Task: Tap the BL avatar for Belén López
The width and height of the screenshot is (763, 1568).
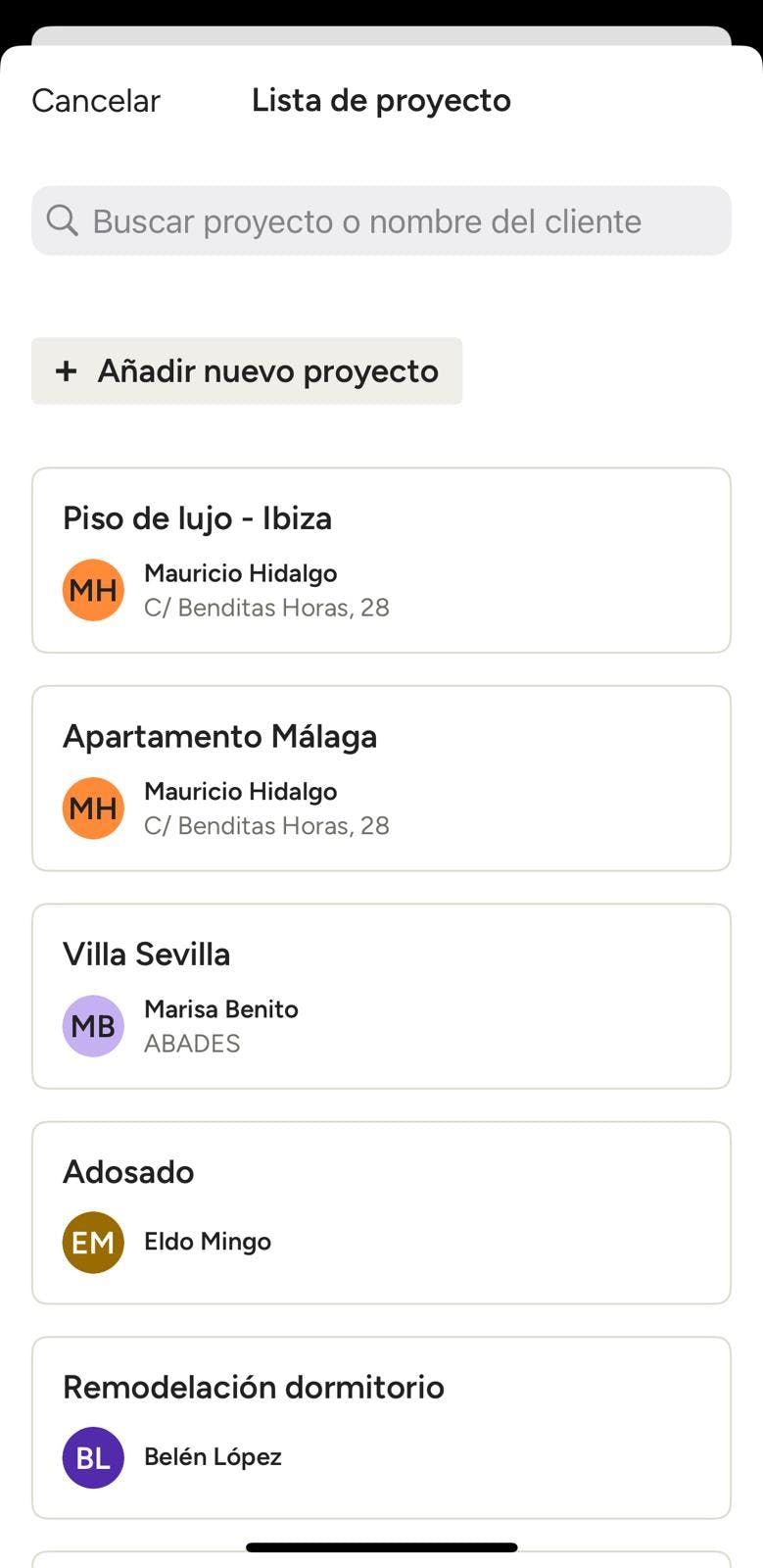Action: coord(93,1457)
